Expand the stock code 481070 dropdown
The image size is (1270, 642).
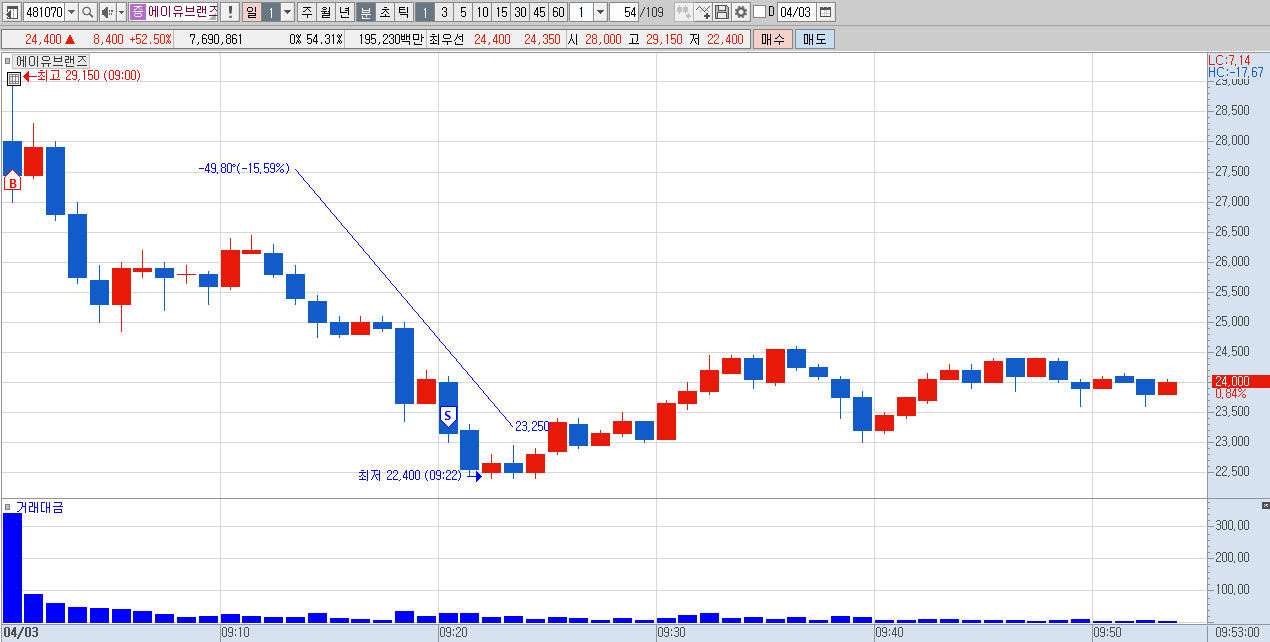pyautogui.click(x=71, y=12)
